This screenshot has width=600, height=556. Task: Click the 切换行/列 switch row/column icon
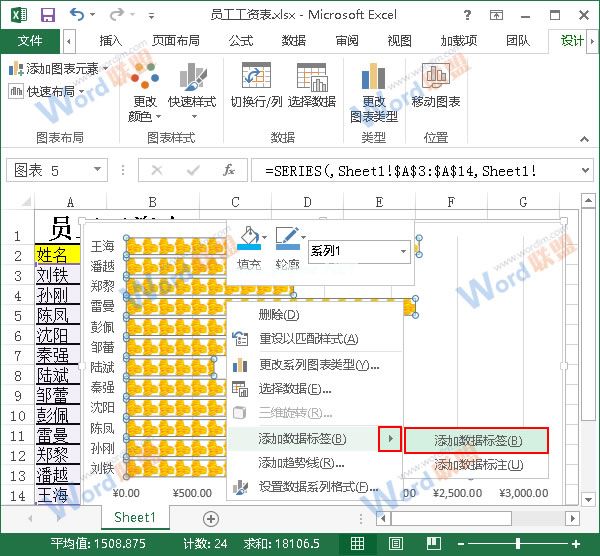coord(256,80)
